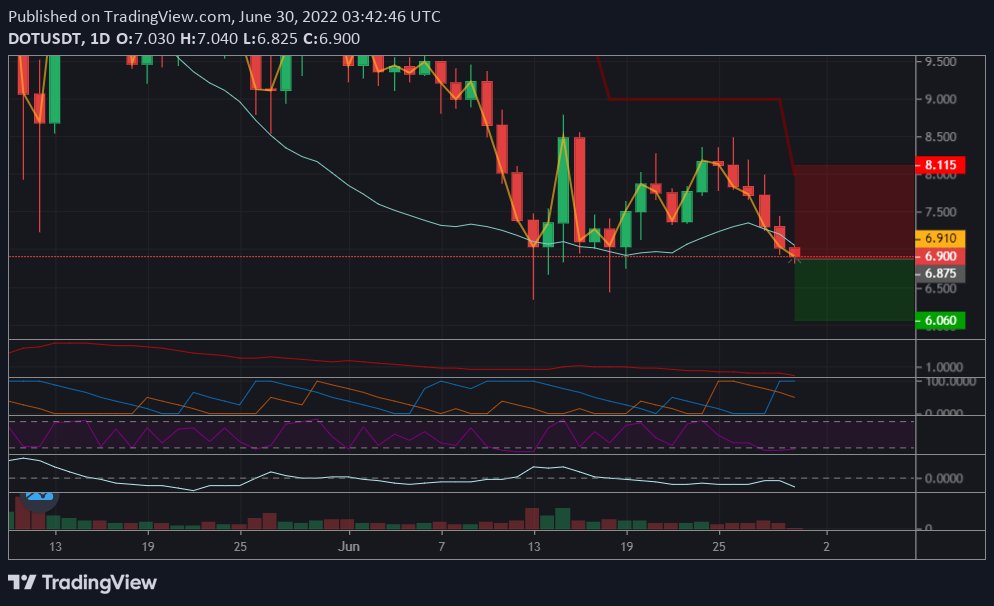Click the TradingView logo at the bottom

point(82,583)
